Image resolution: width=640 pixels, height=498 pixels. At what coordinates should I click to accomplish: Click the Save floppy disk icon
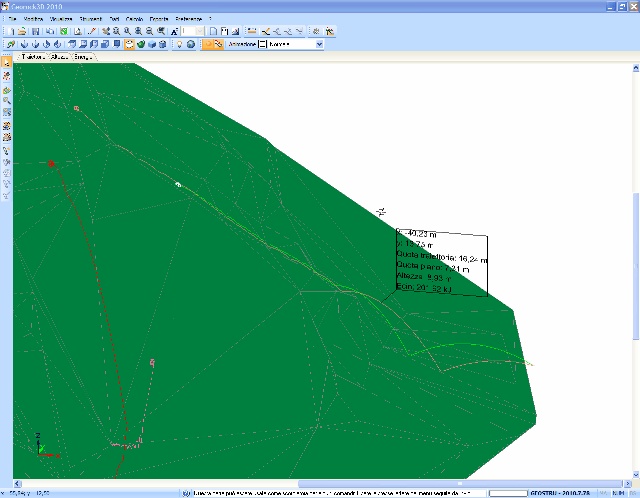coord(36,31)
